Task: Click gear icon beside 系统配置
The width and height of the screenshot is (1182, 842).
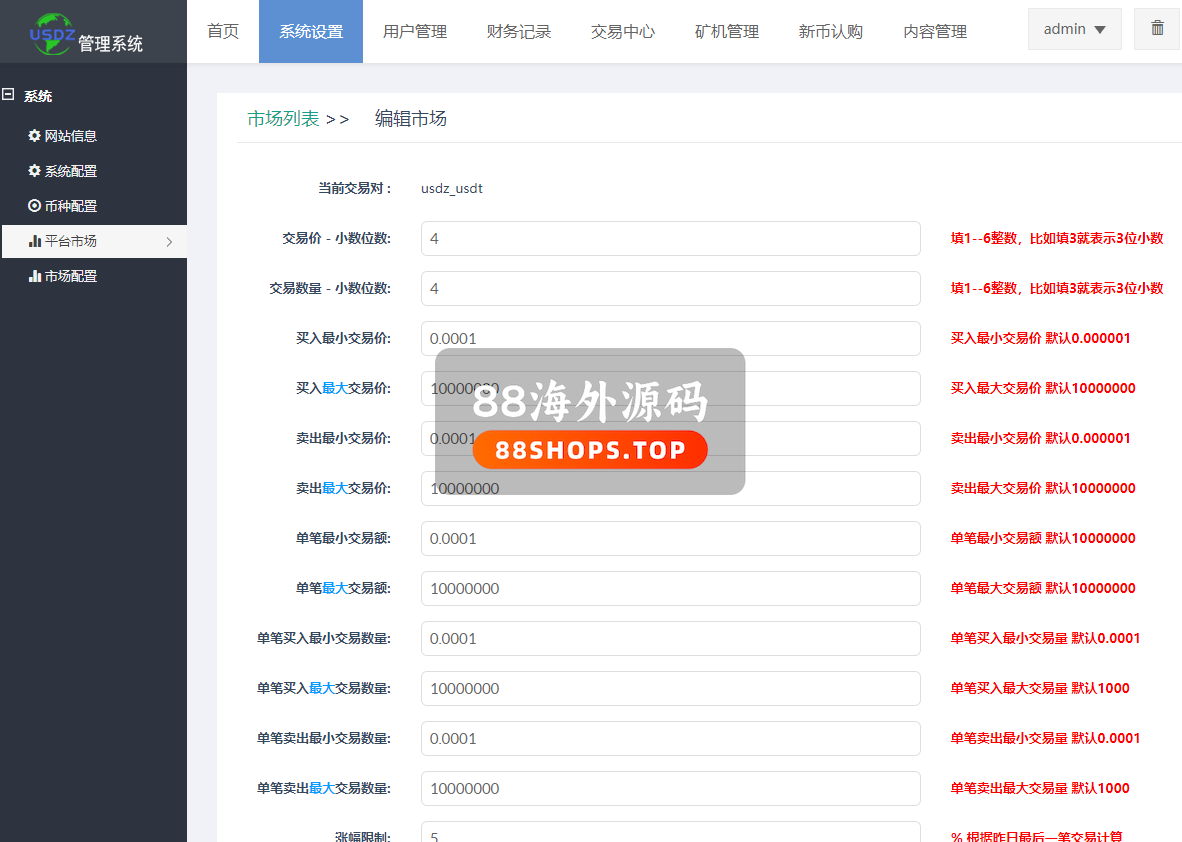Action: click(34, 171)
